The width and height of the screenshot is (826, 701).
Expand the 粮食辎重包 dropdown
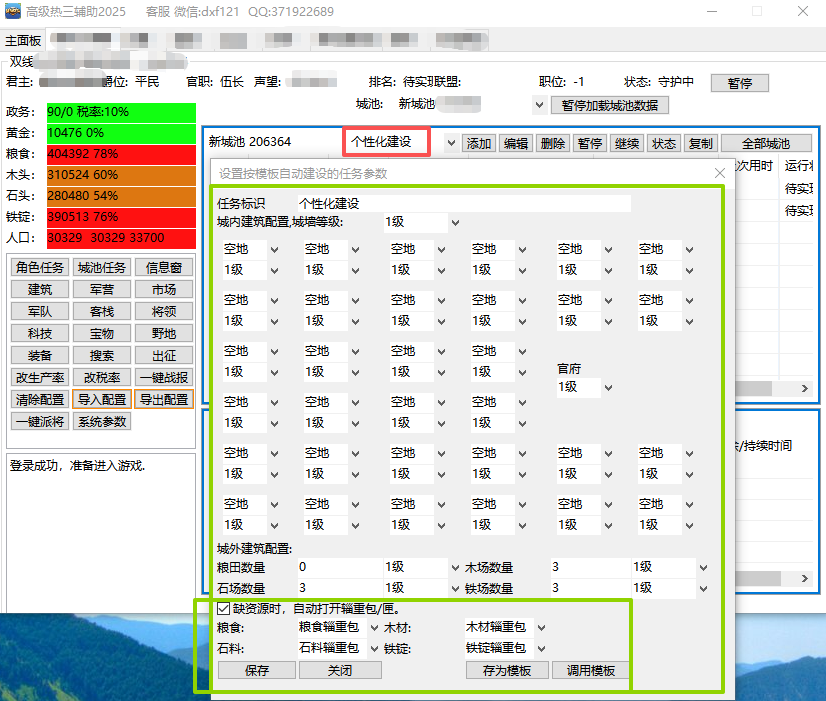tap(371, 628)
